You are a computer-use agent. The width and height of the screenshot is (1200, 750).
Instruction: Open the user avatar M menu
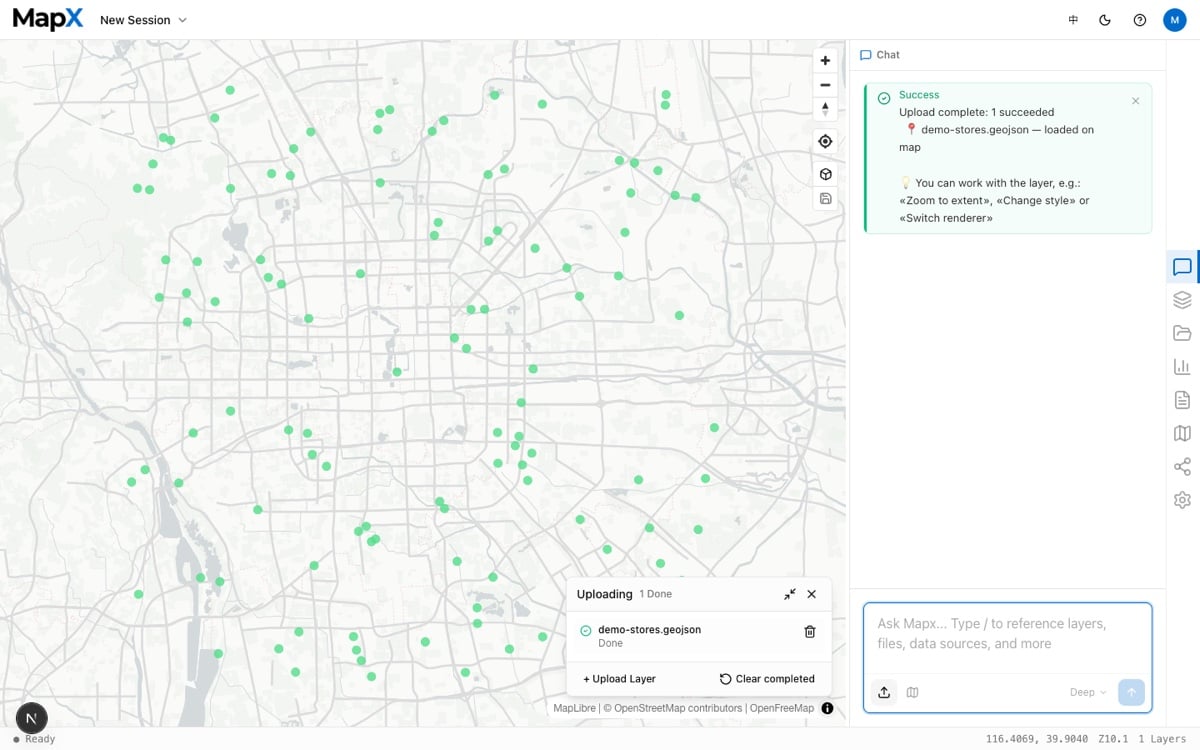[x=1173, y=20]
